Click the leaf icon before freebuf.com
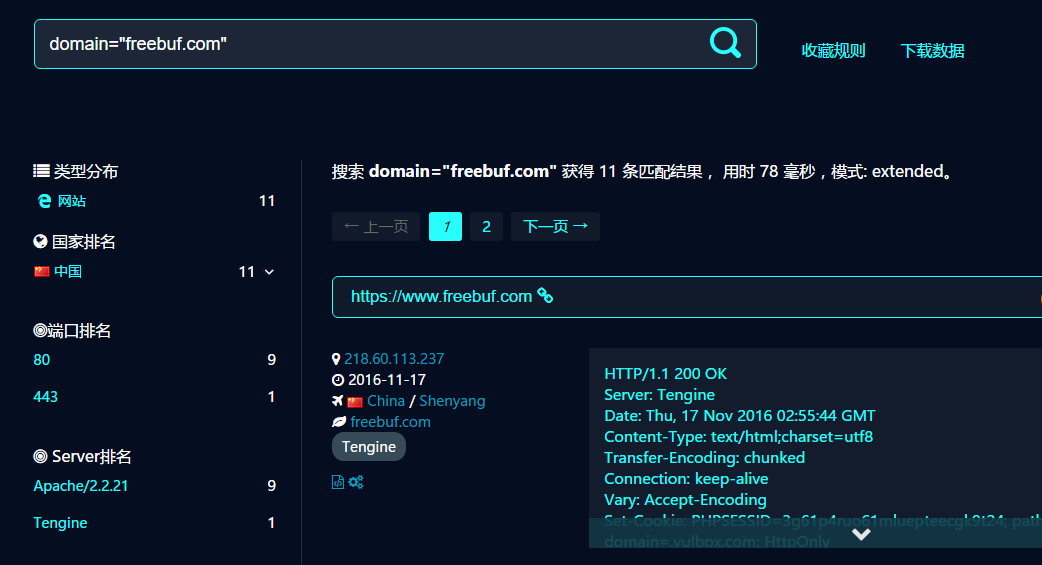The width and height of the screenshot is (1042, 565). point(339,421)
